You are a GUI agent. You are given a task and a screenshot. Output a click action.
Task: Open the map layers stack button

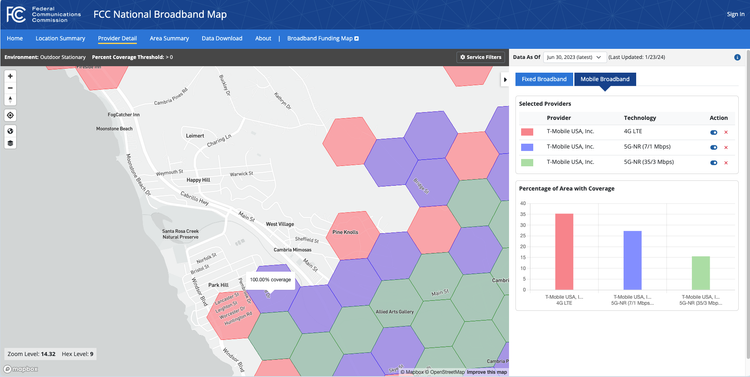tap(10, 143)
